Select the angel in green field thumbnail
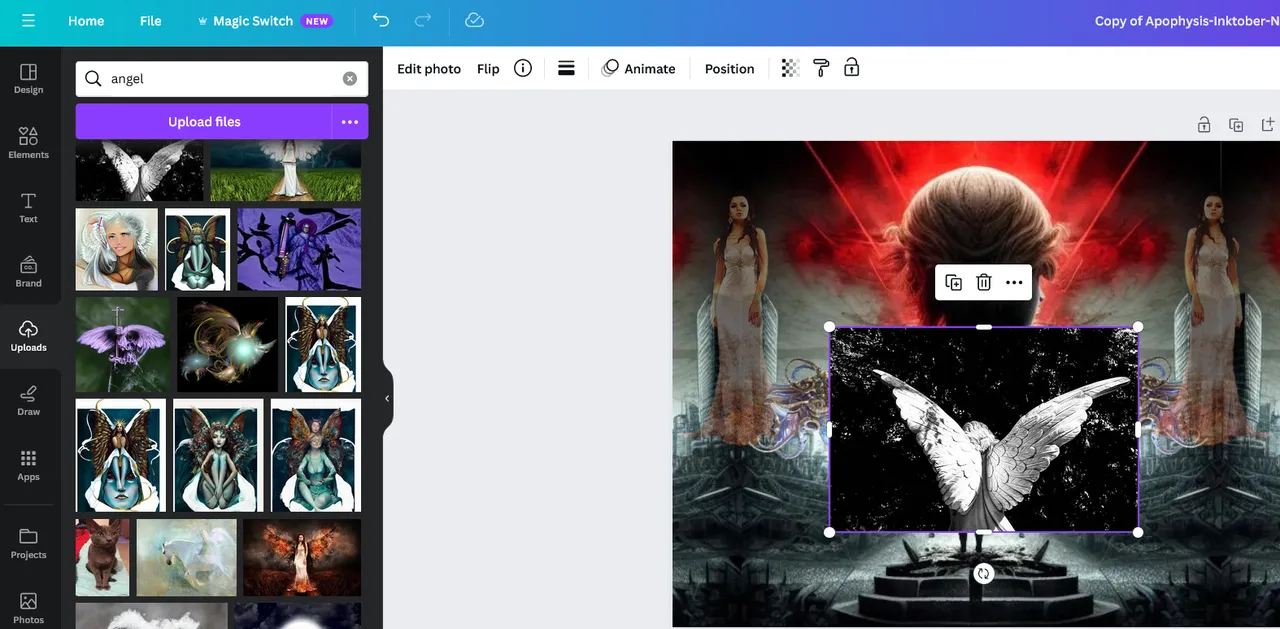1280x629 pixels. (x=286, y=171)
